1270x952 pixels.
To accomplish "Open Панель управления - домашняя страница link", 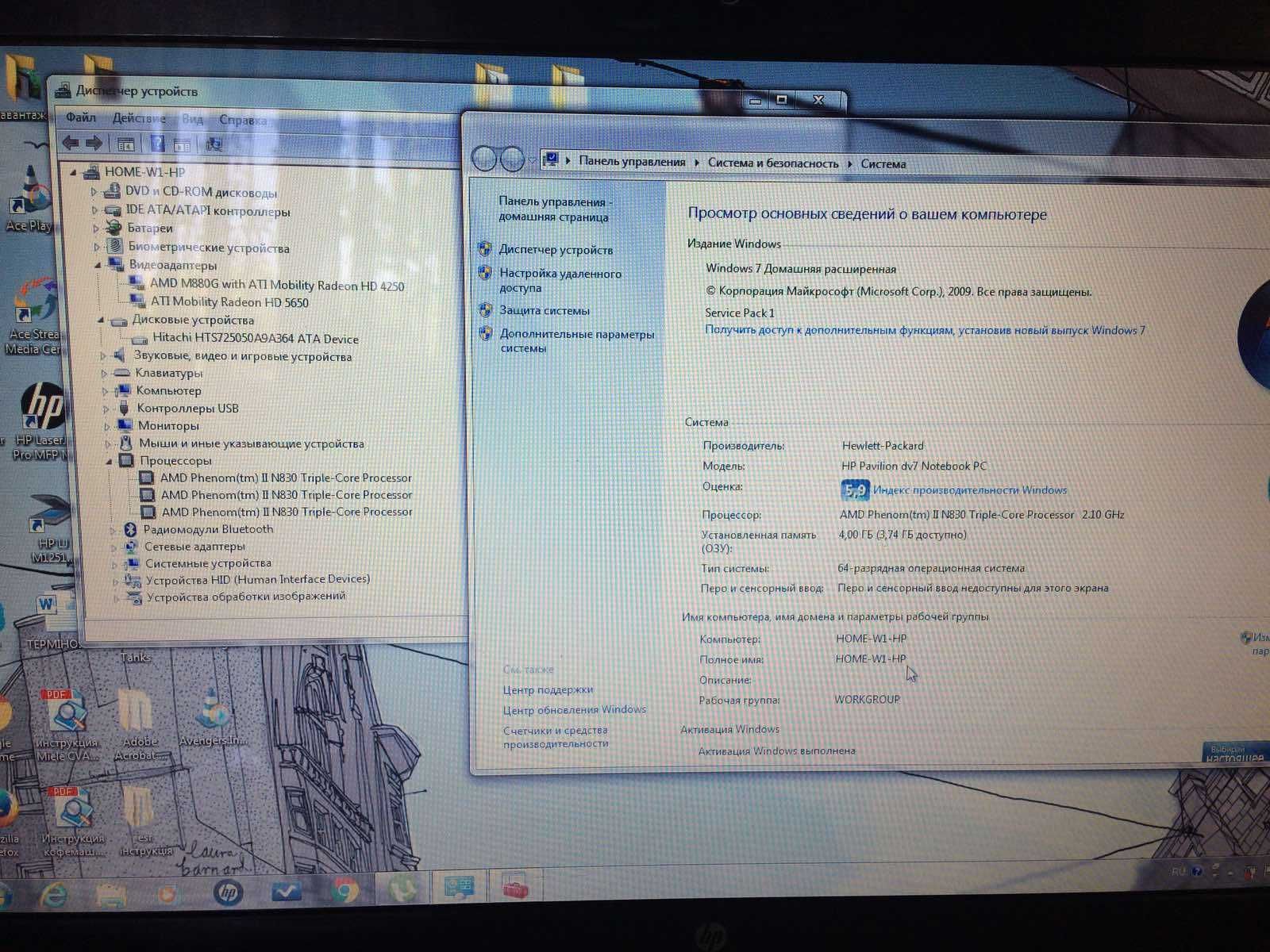I will pyautogui.click(x=554, y=209).
